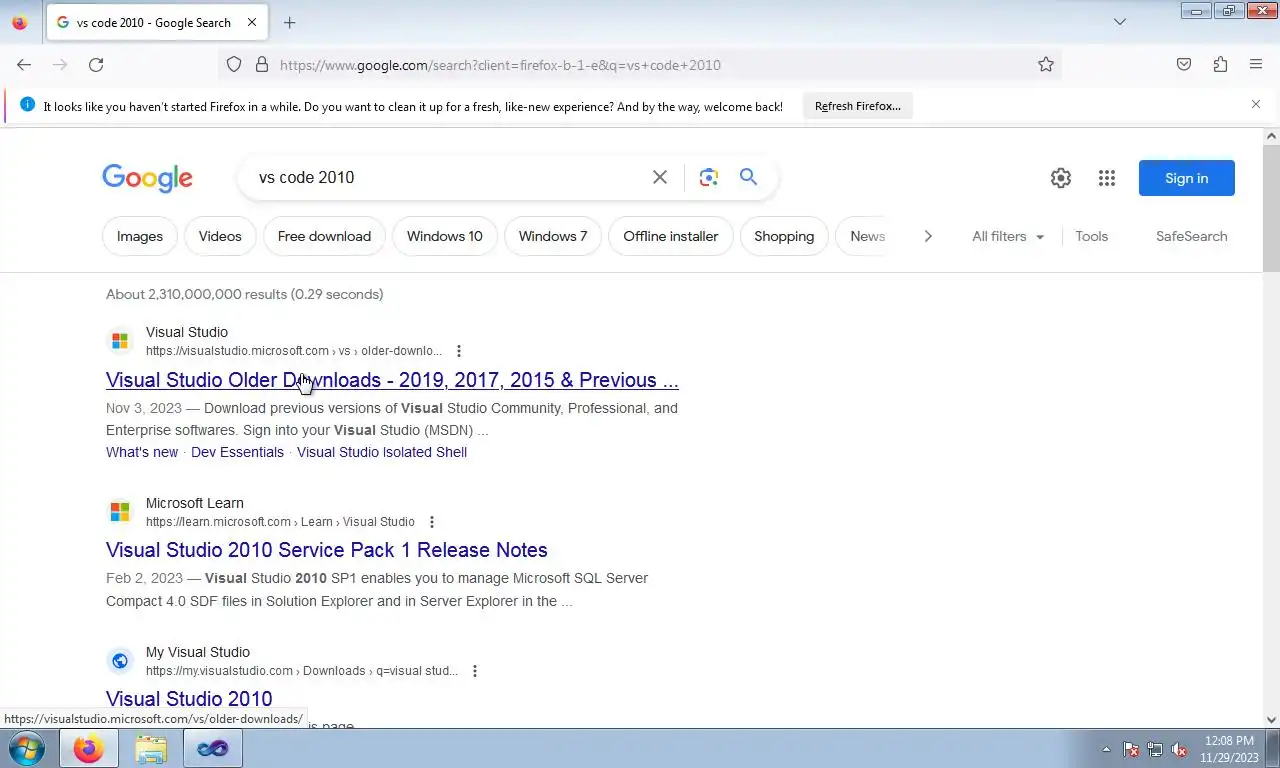
Task: Select the News filter chip
Action: (866, 236)
